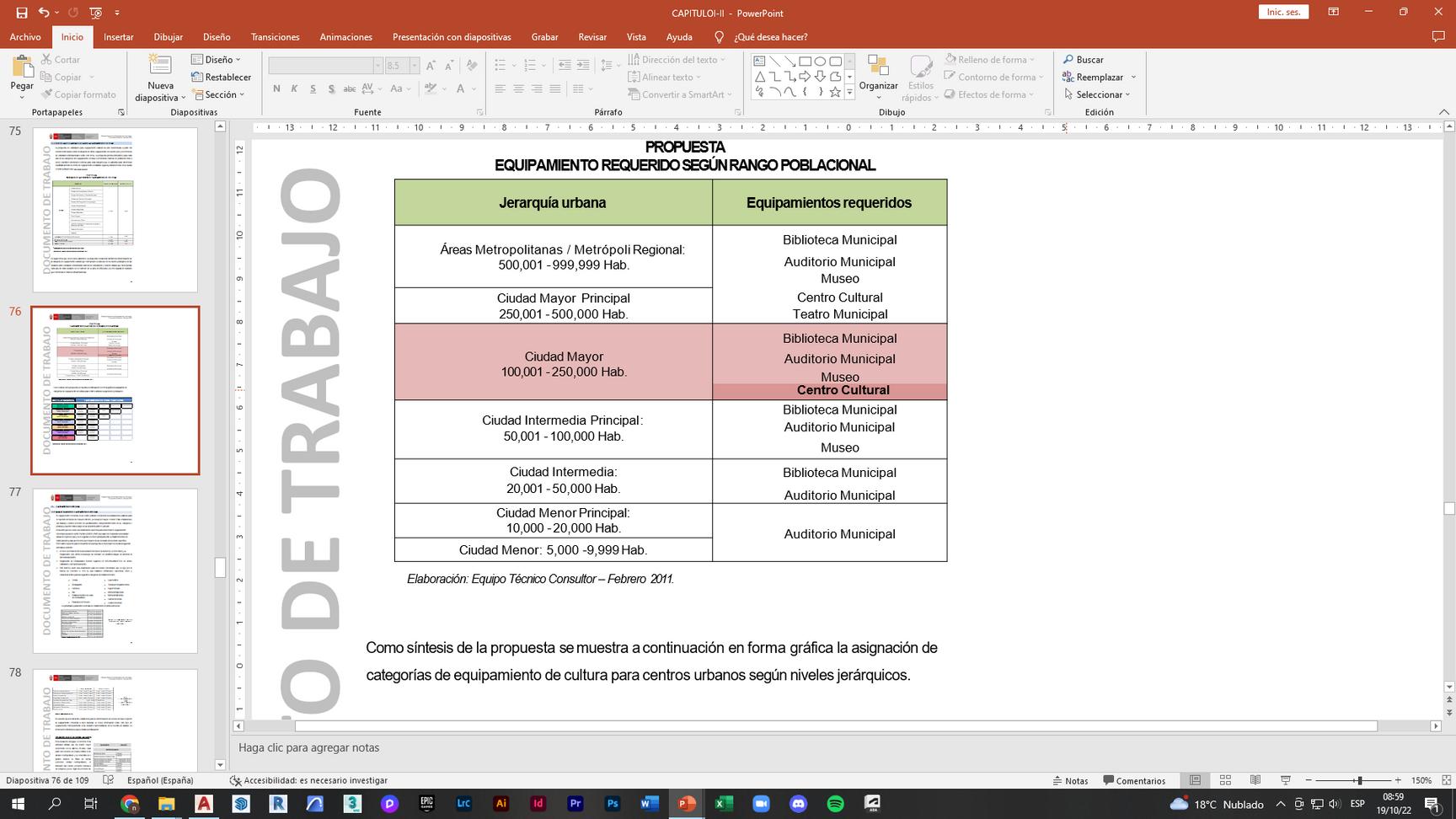Screen dimensions: 1456x819
Task: Launch Spotify from the taskbar
Action: tap(835, 804)
